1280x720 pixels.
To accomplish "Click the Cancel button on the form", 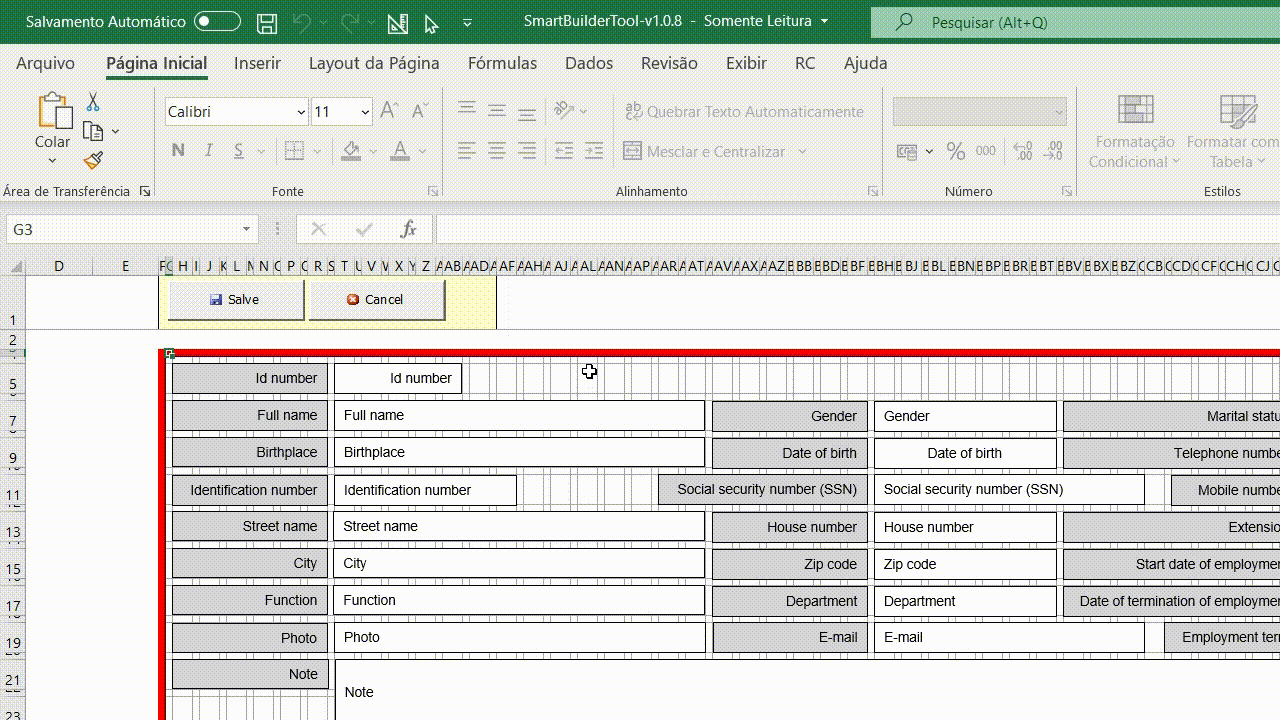I will tap(377, 299).
